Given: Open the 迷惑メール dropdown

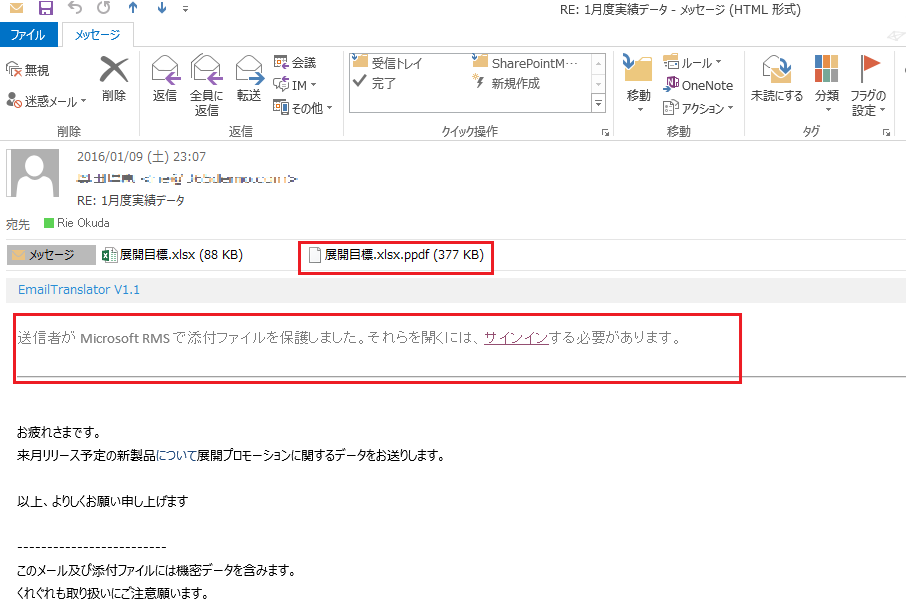Looking at the screenshot, I should [x=46, y=102].
